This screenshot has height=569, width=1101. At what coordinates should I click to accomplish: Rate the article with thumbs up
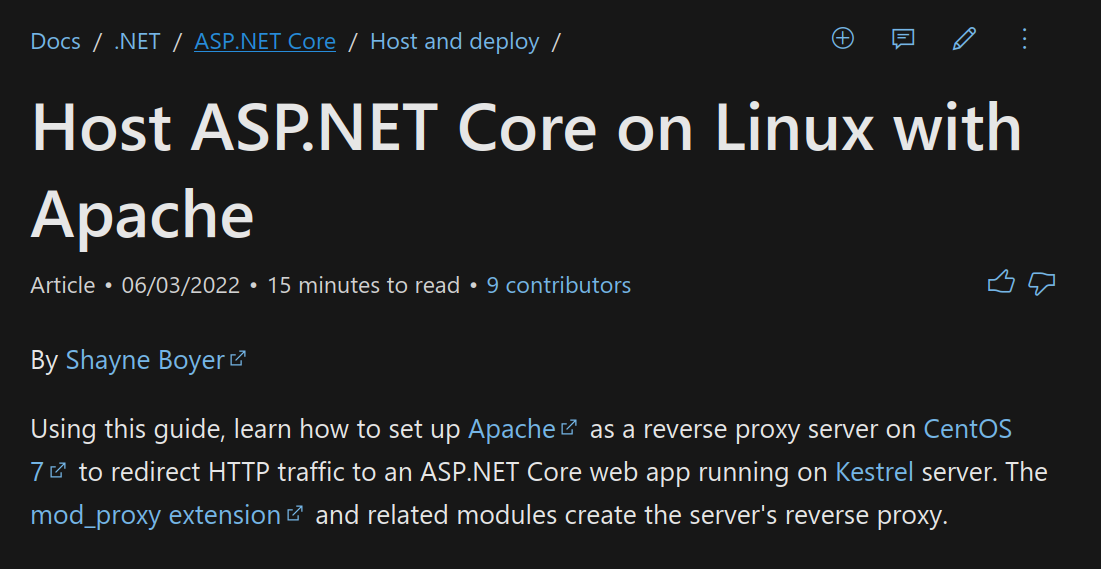pyautogui.click(x=1001, y=282)
